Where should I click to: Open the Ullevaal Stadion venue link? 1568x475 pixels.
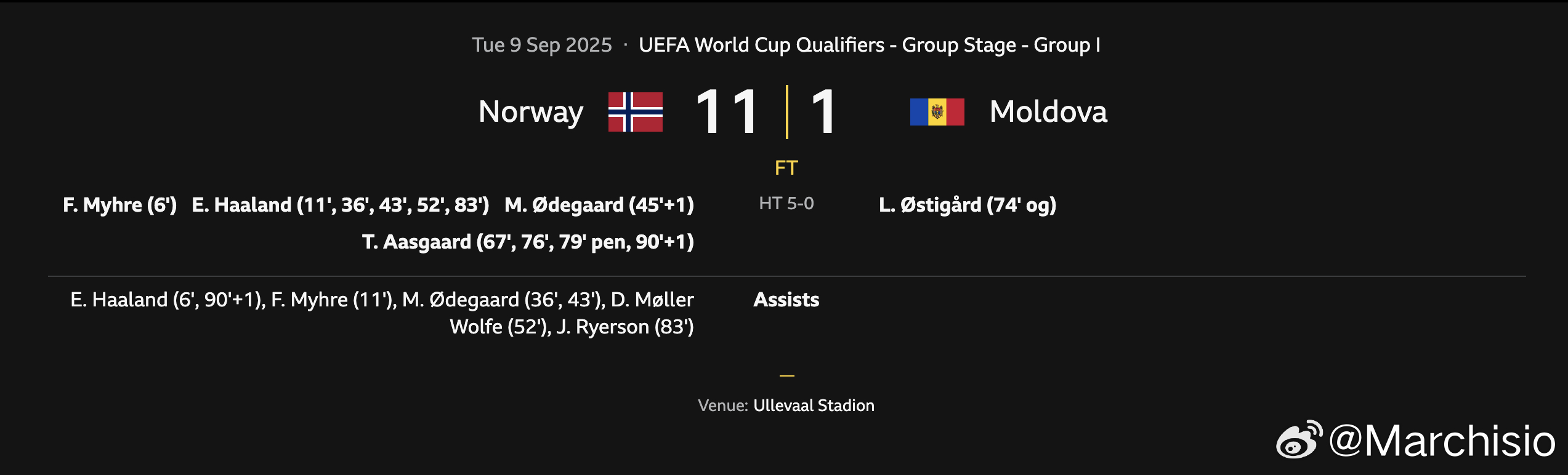click(814, 405)
